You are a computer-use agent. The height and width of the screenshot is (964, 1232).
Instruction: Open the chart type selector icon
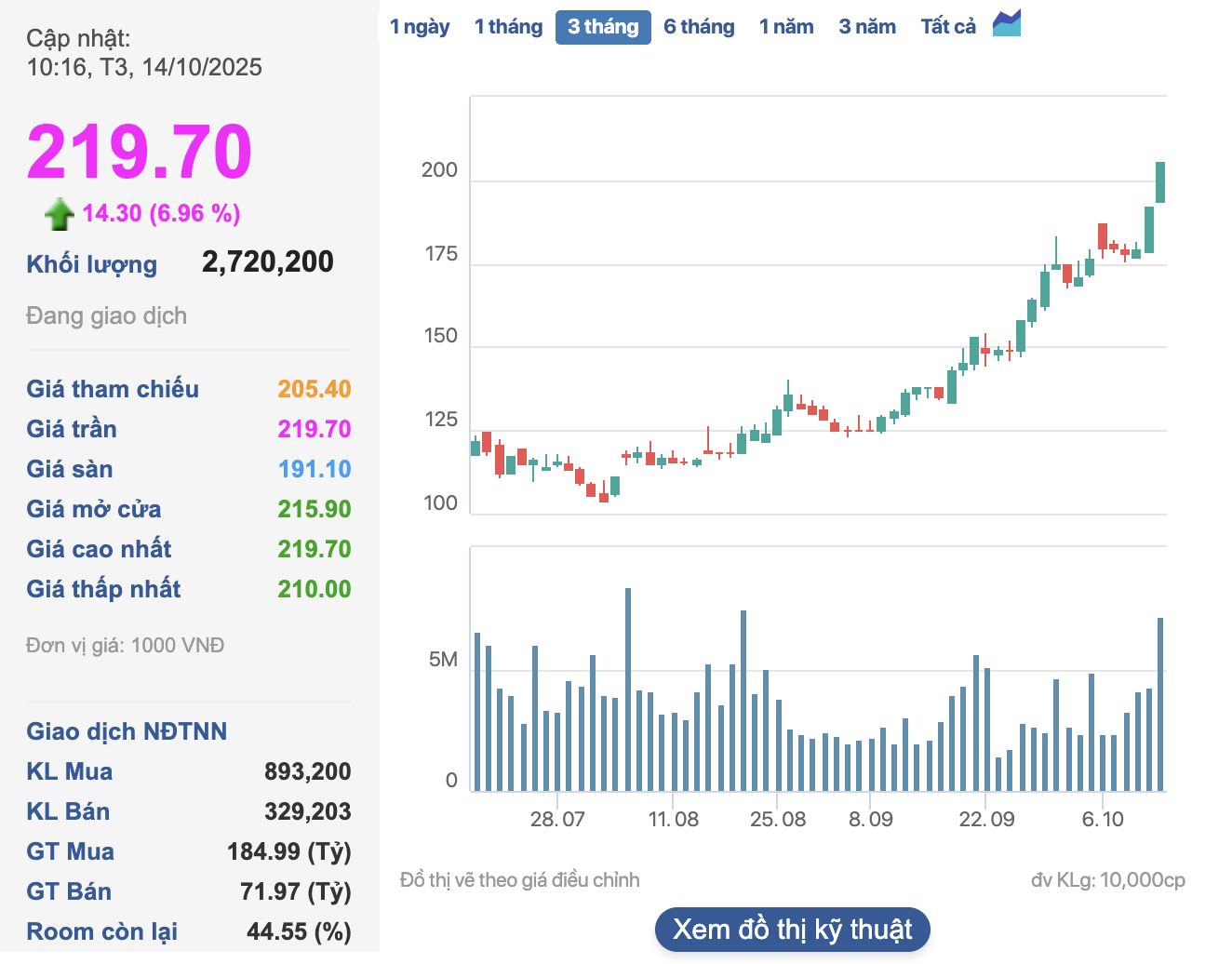(1007, 26)
